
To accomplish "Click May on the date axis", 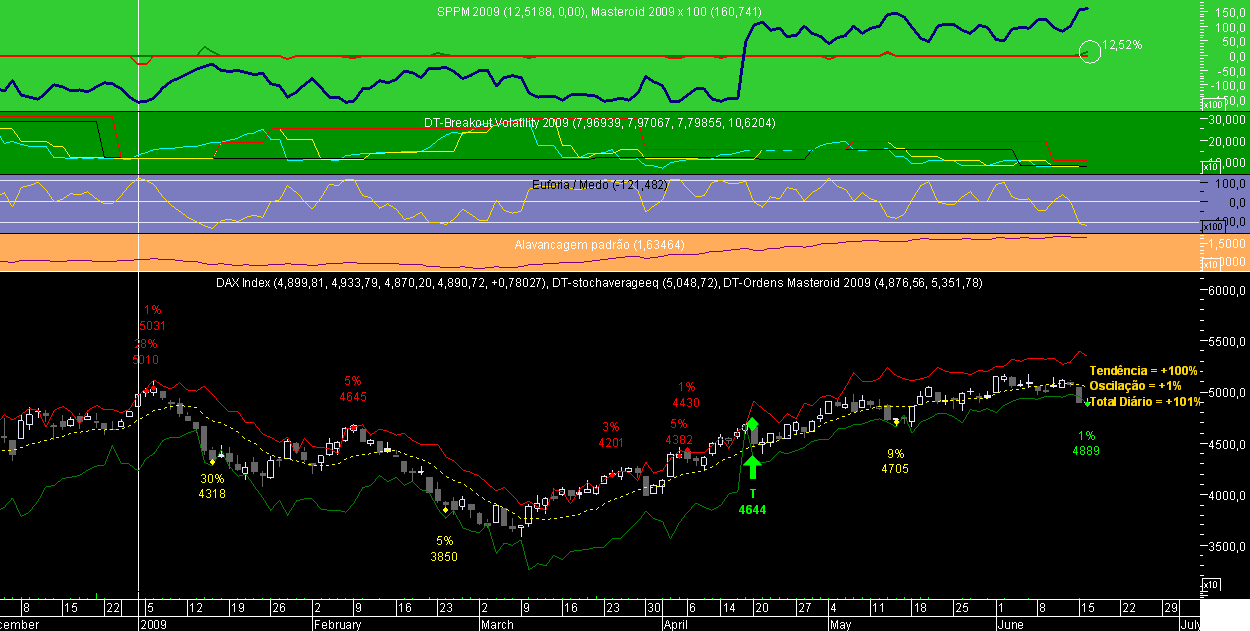I will point(843,624).
